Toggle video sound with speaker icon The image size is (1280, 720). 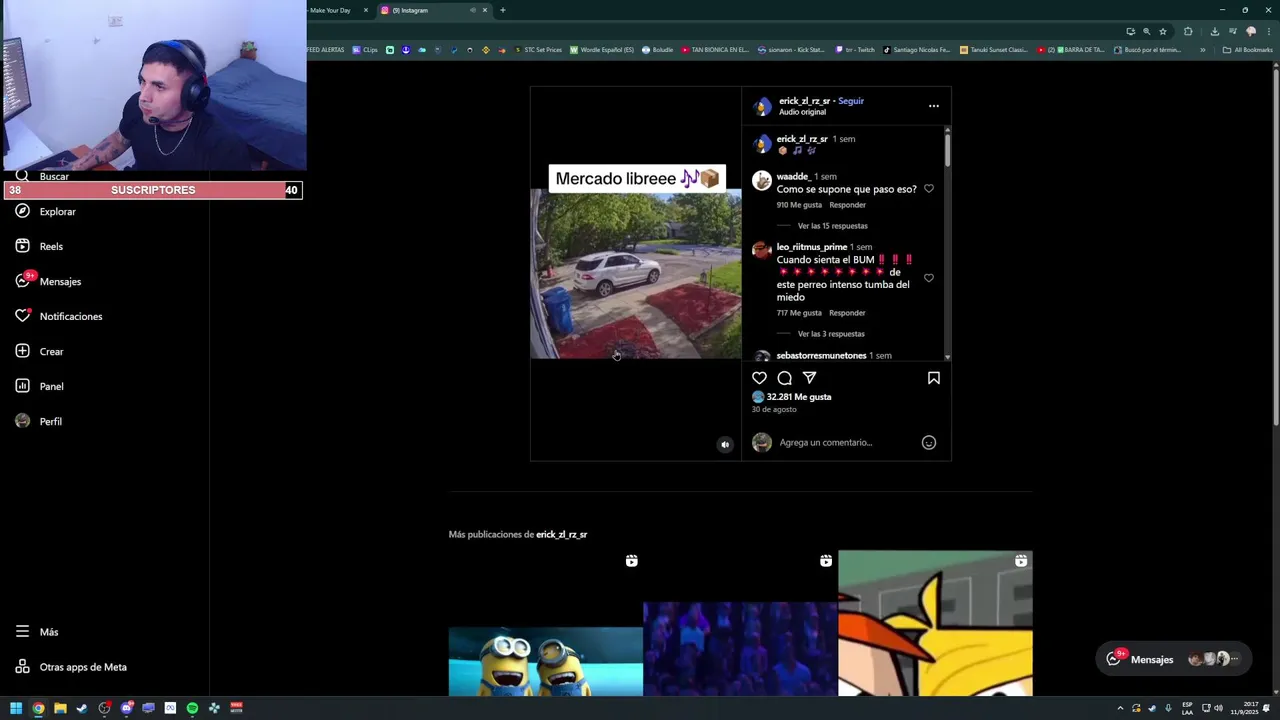725,445
